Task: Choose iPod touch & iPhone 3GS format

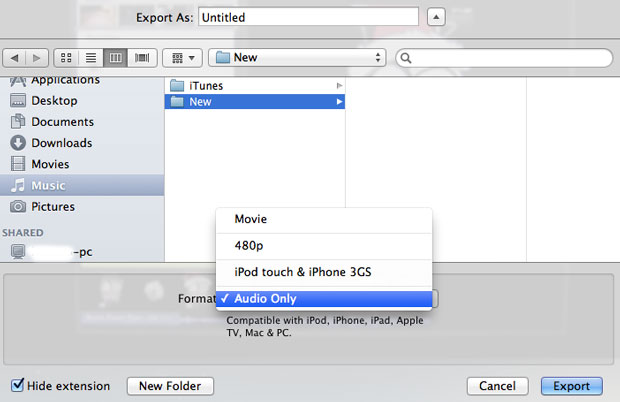Action: (324, 272)
